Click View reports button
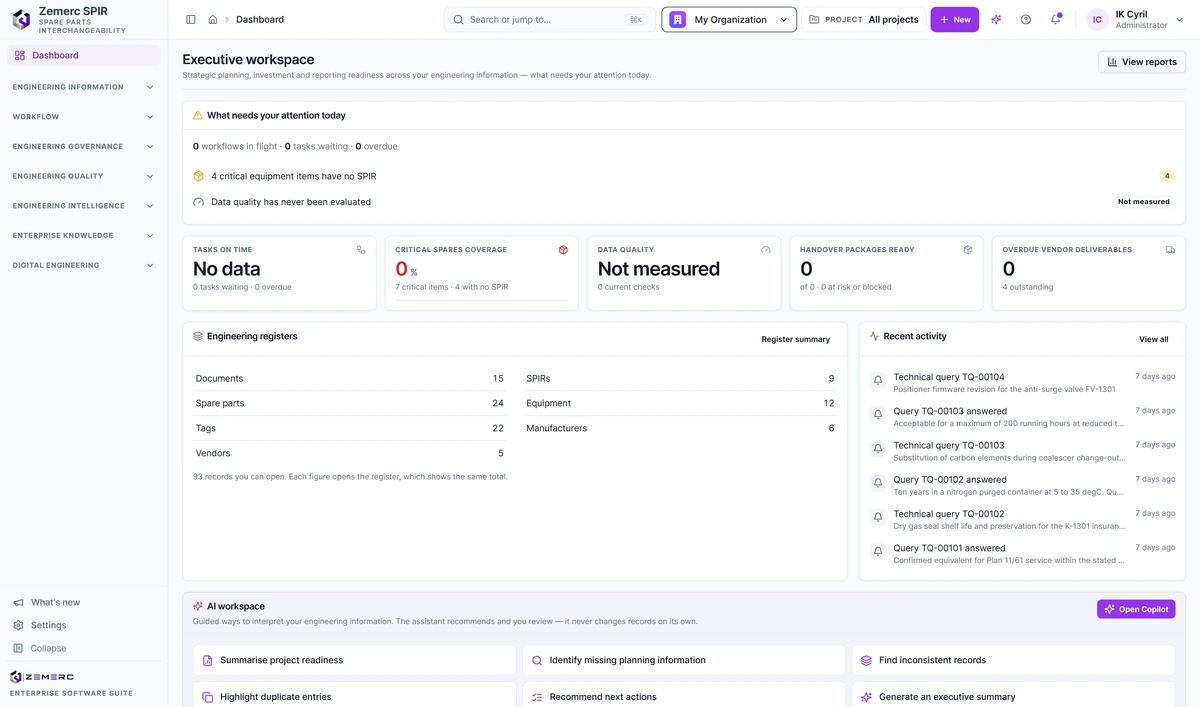This screenshot has width=1200, height=707. tap(1142, 62)
